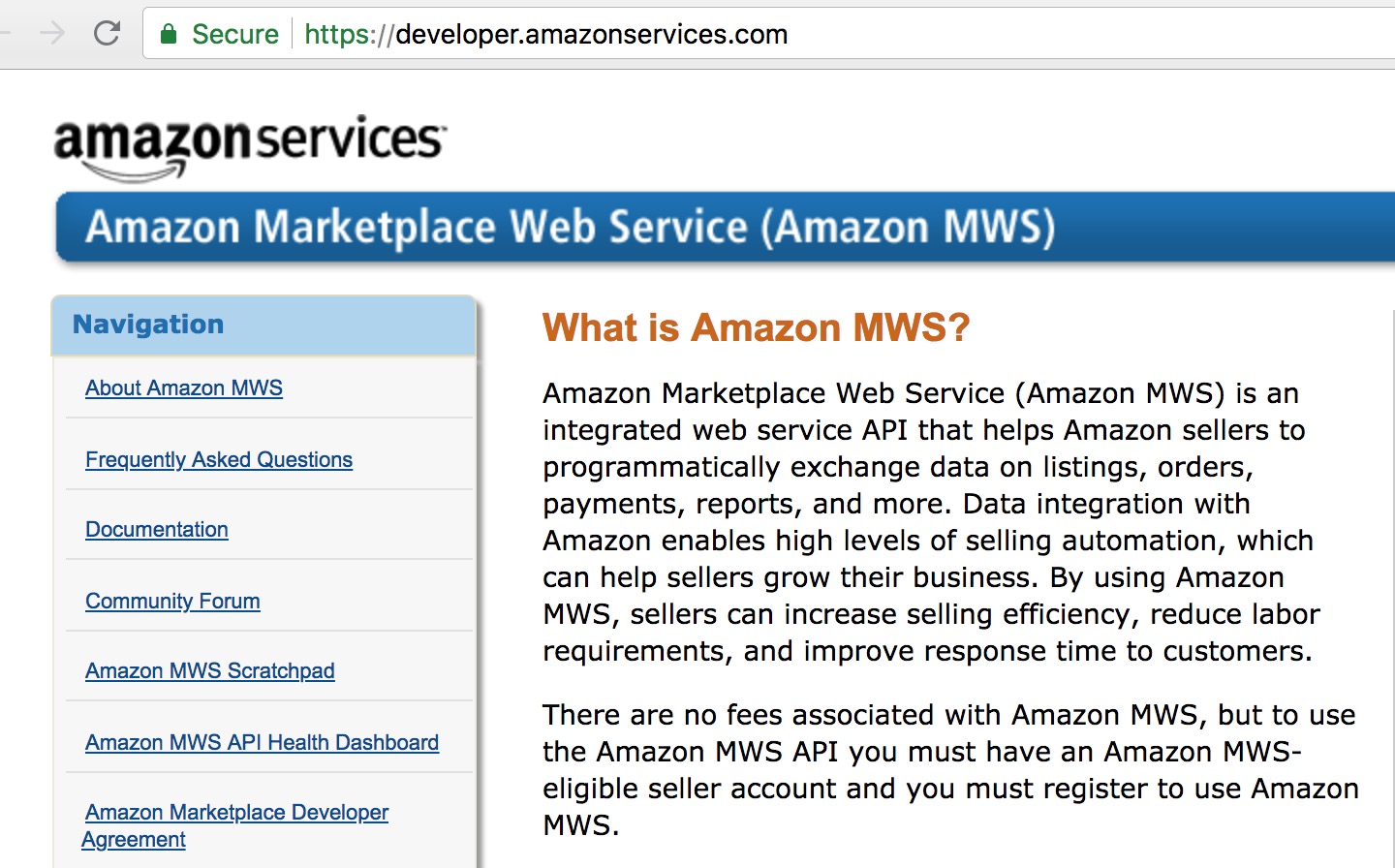Click the browser Forward arrow button
Image resolution: width=1395 pixels, height=868 pixels.
pyautogui.click(x=52, y=34)
